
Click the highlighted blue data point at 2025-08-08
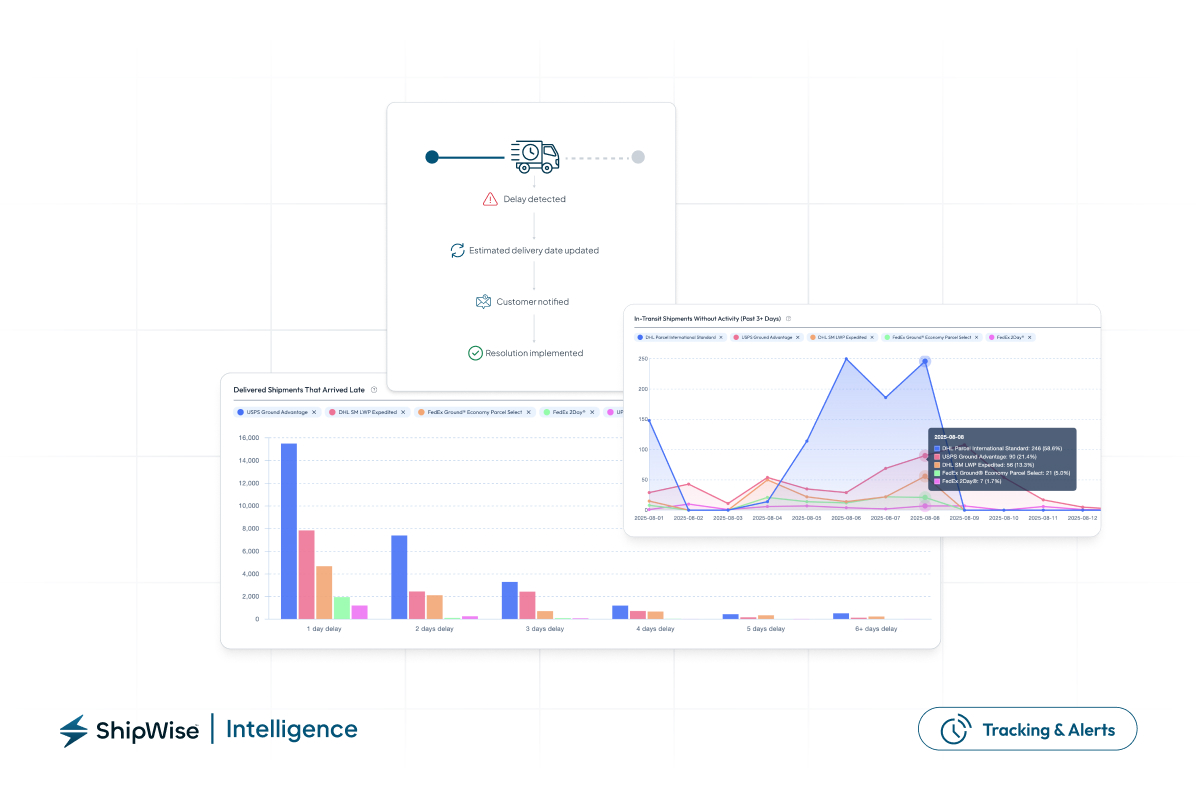point(926,361)
